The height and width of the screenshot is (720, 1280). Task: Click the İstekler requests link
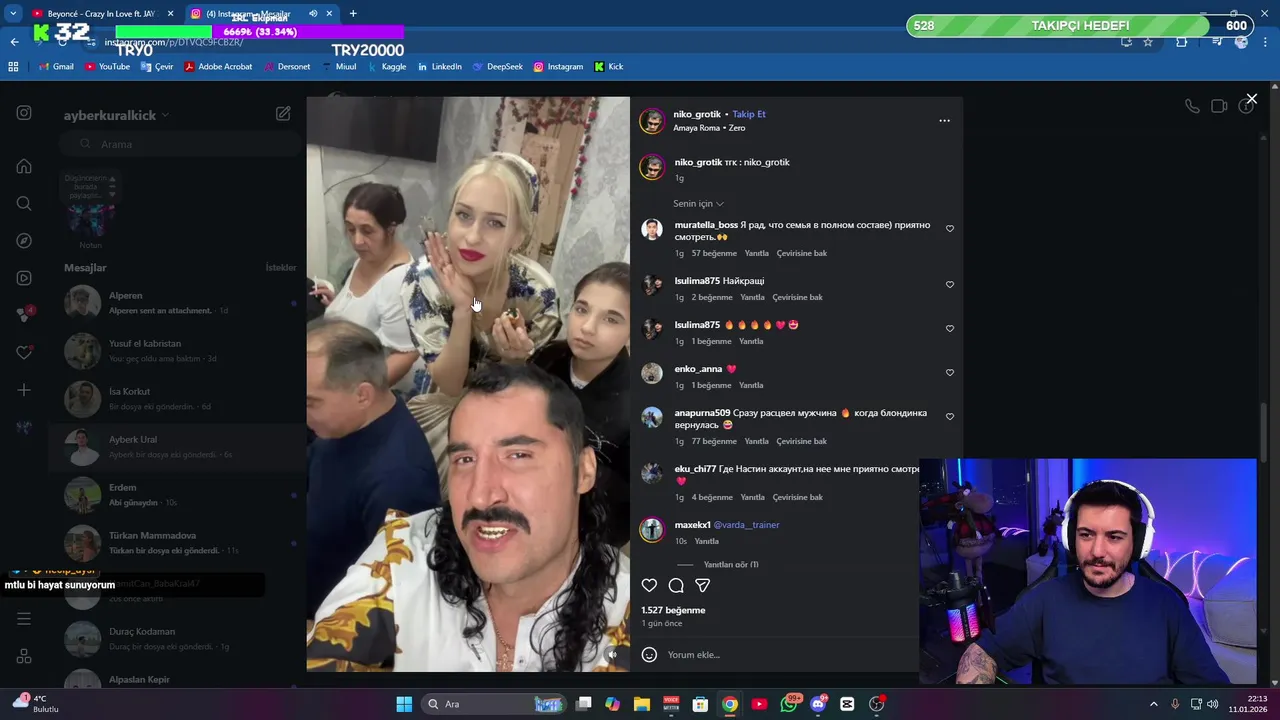[x=281, y=268]
